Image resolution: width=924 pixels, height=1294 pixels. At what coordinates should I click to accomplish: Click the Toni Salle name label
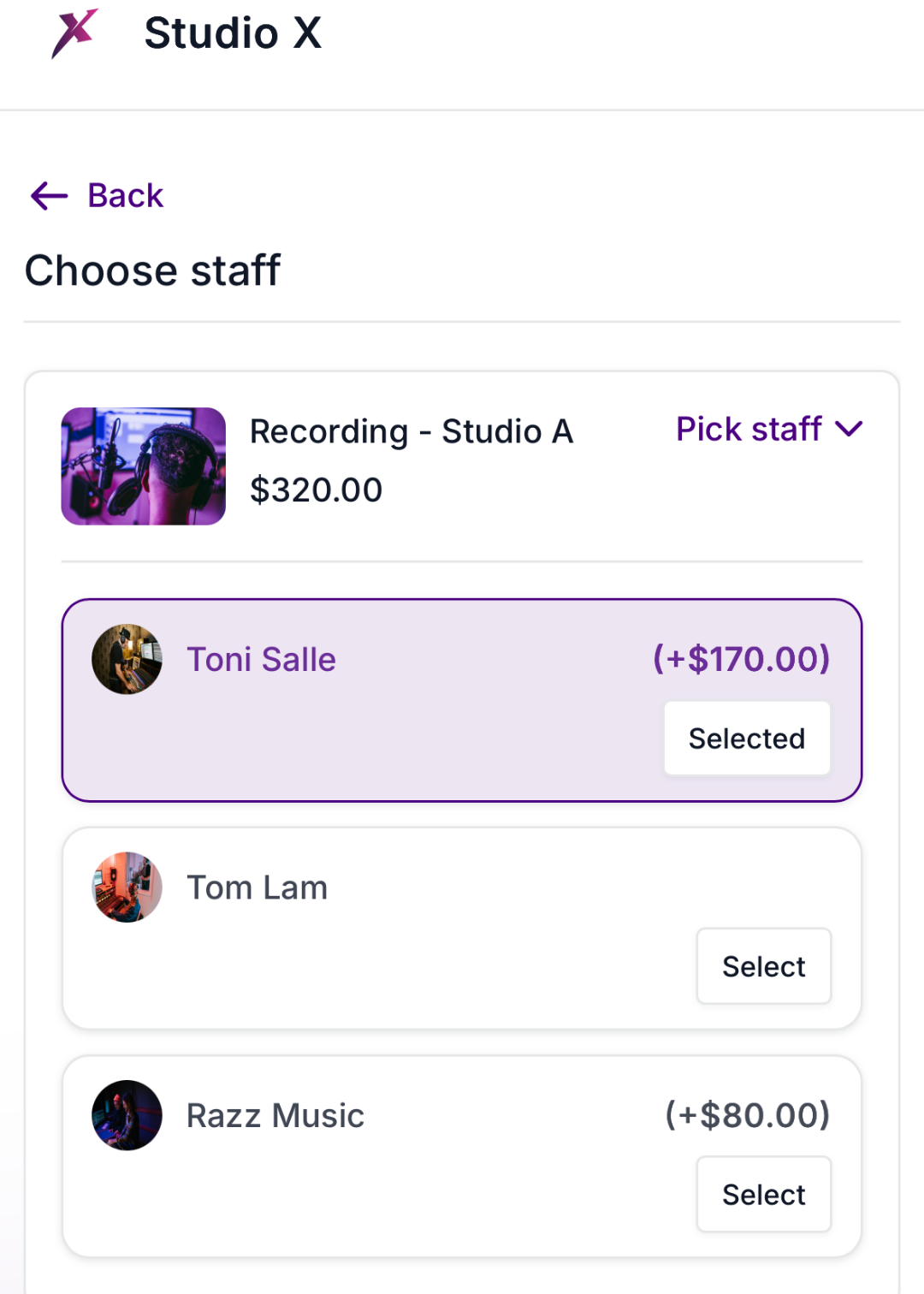click(261, 660)
